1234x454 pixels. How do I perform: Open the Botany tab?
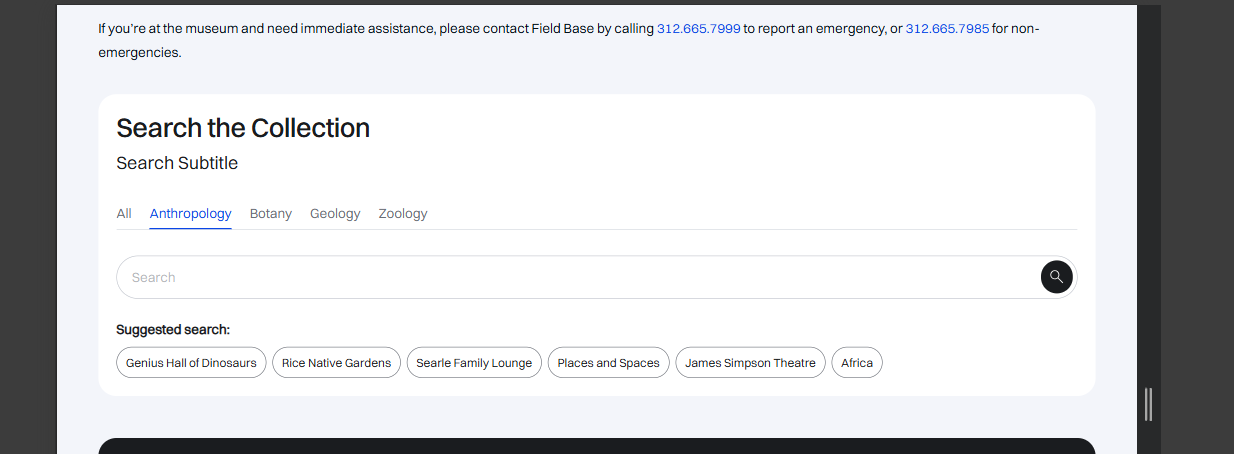271,214
